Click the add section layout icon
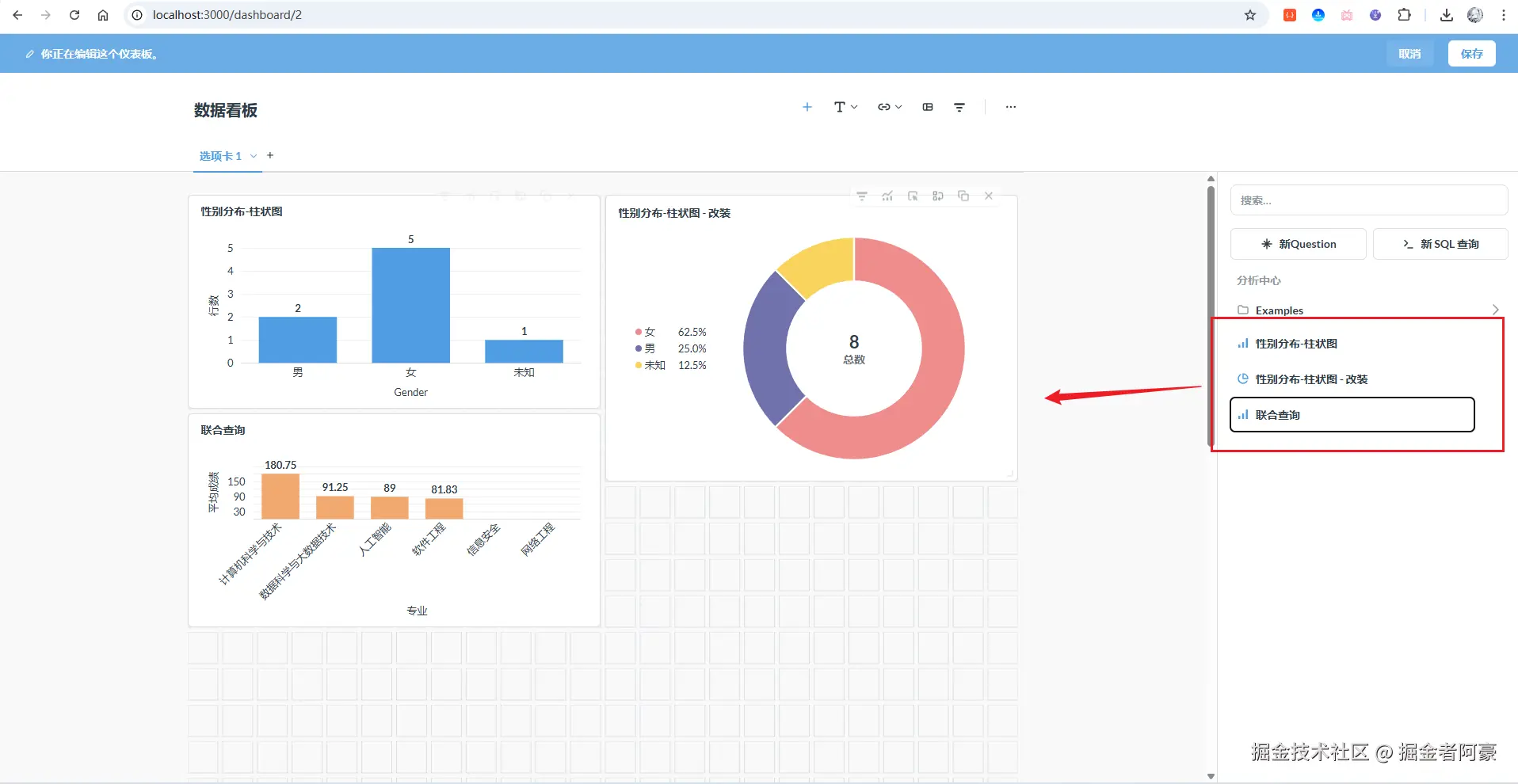This screenshot has width=1518, height=784. (x=928, y=107)
